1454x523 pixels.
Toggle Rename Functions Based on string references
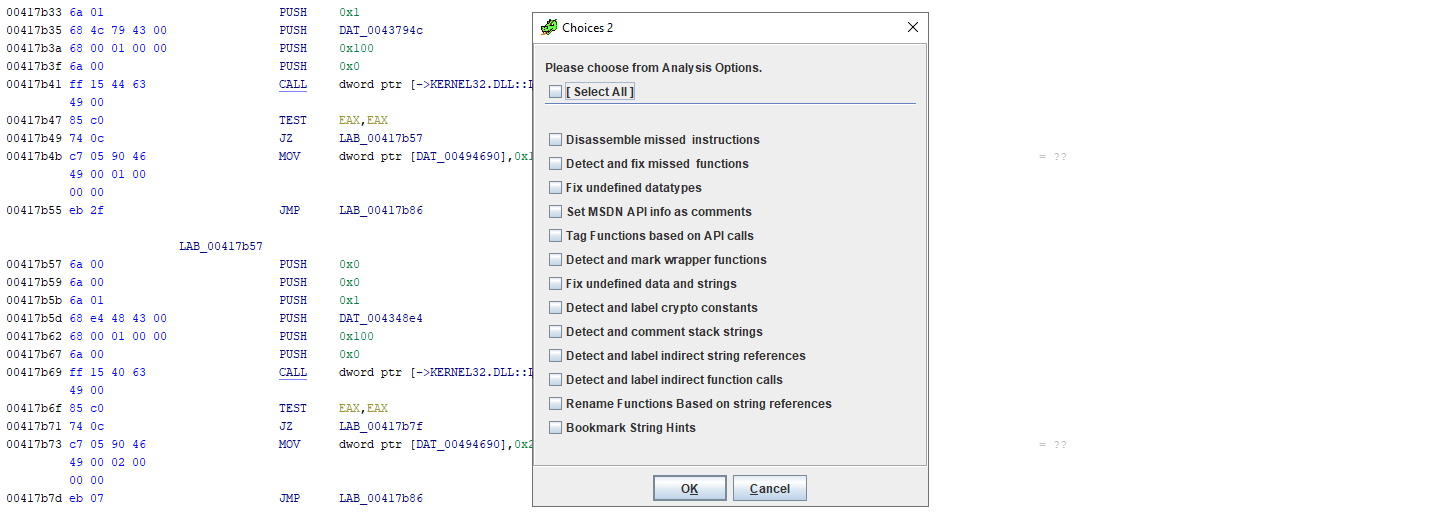tap(555, 404)
